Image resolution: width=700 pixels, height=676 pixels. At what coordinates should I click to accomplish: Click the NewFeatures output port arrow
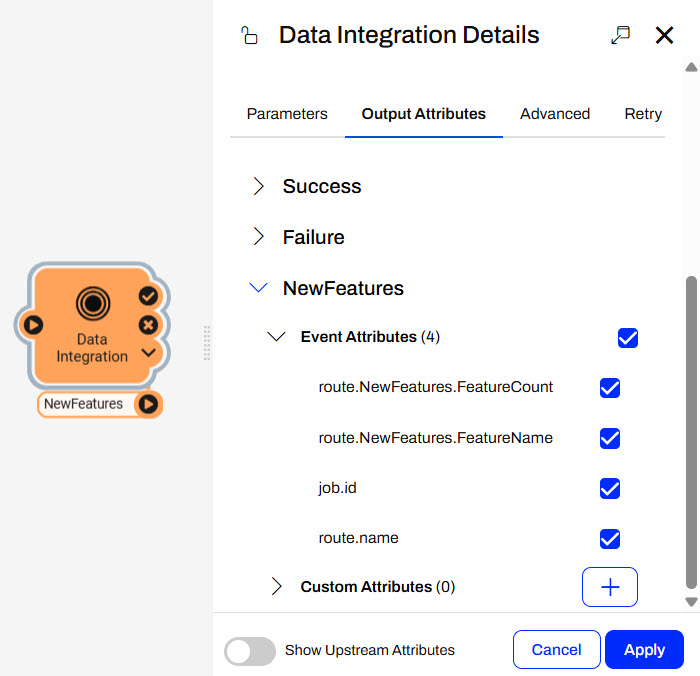[148, 404]
